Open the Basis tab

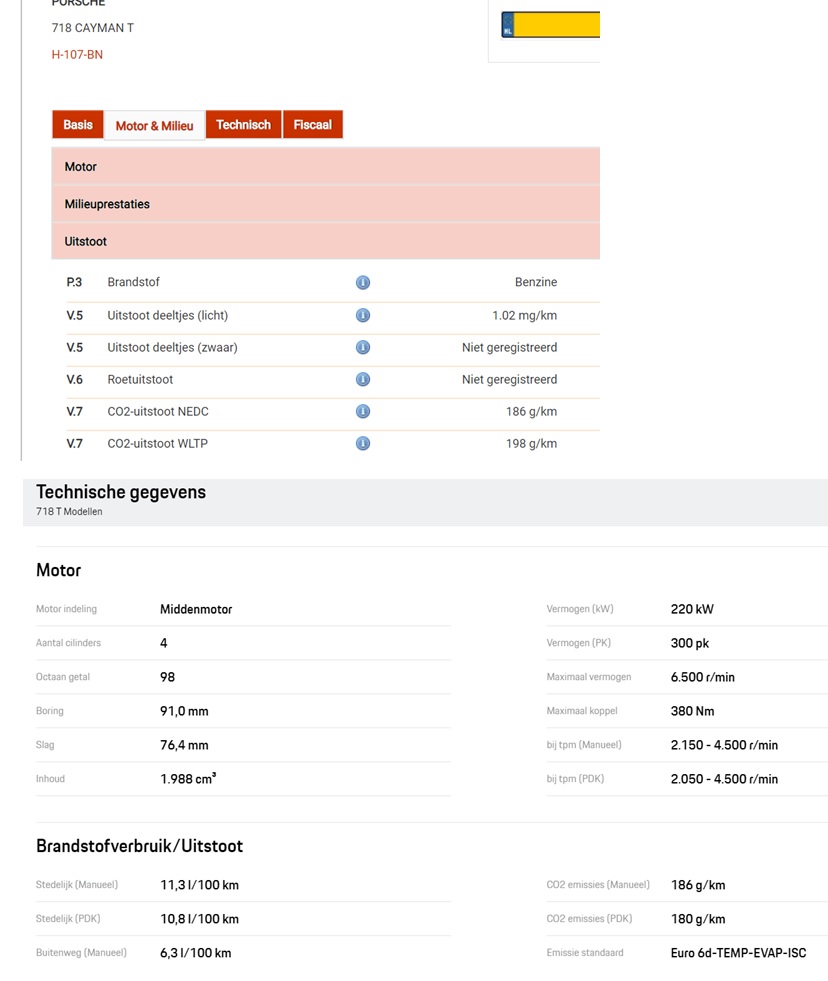pyautogui.click(x=78, y=125)
